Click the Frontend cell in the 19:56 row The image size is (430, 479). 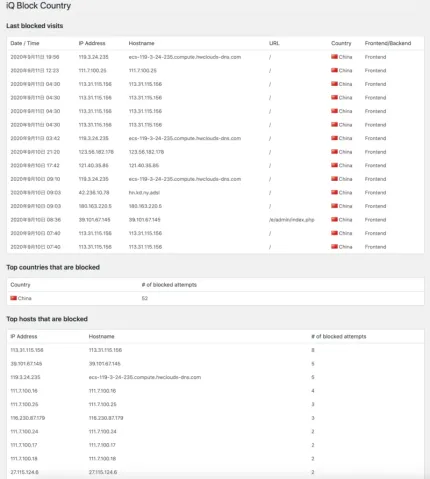(x=375, y=57)
